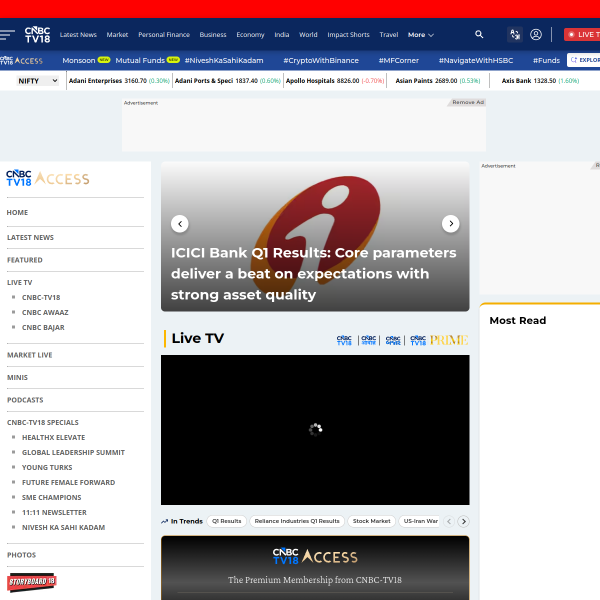Click the trending arrow icon beside In Trends
Image resolution: width=600 pixels, height=600 pixels.
tap(165, 521)
